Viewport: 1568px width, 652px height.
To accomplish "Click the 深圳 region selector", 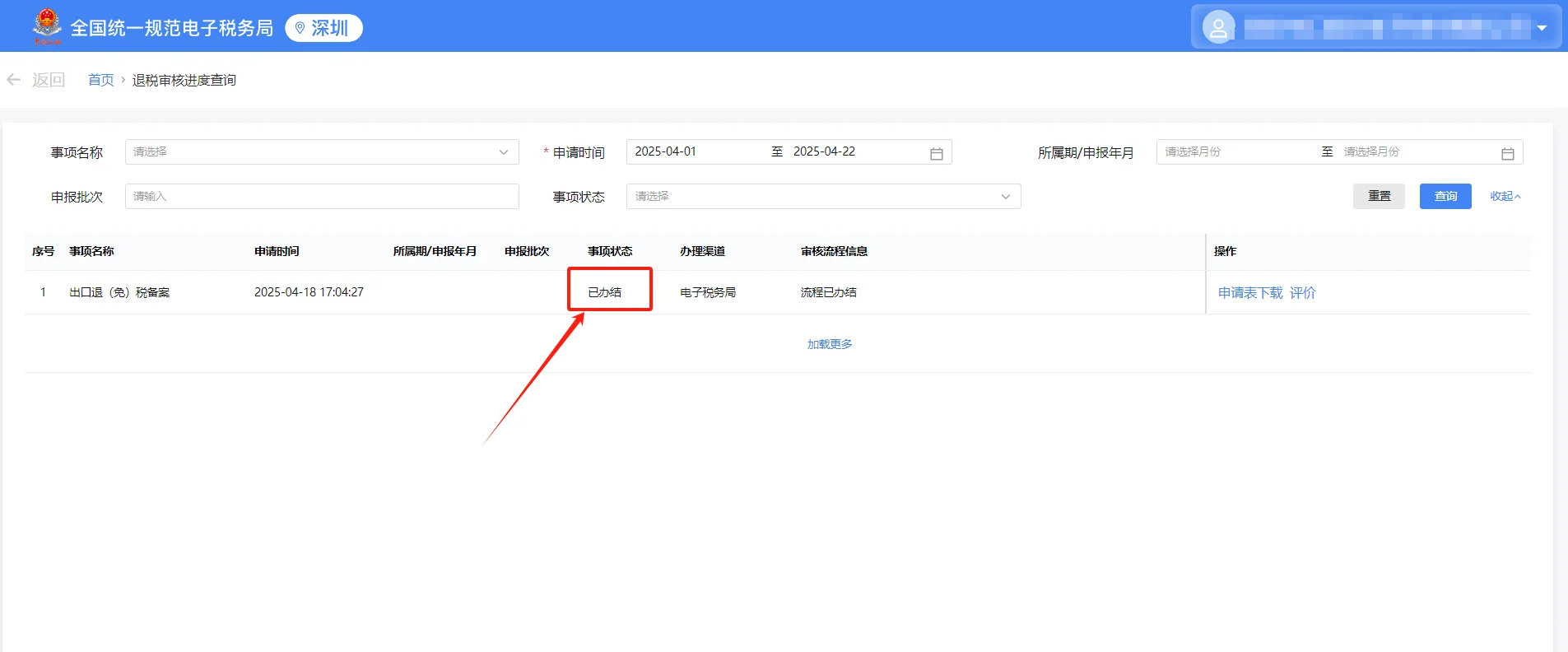I will (323, 28).
